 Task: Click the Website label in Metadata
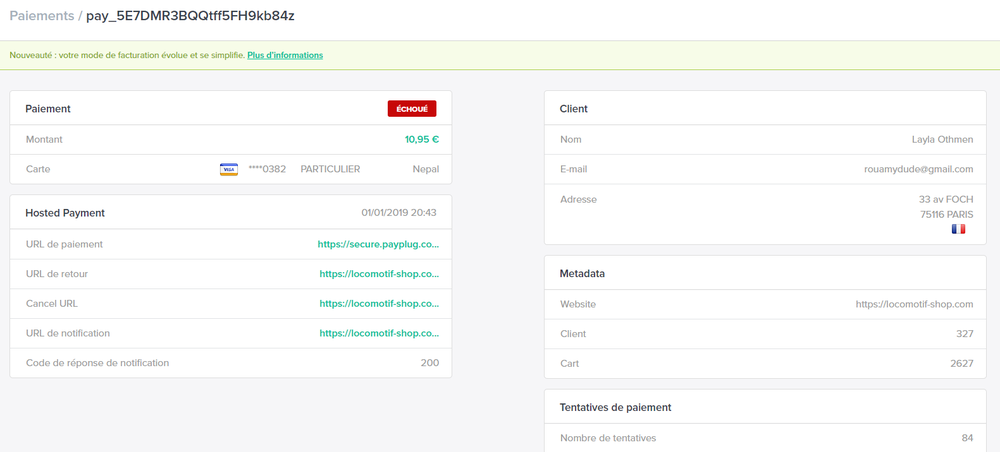(578, 304)
